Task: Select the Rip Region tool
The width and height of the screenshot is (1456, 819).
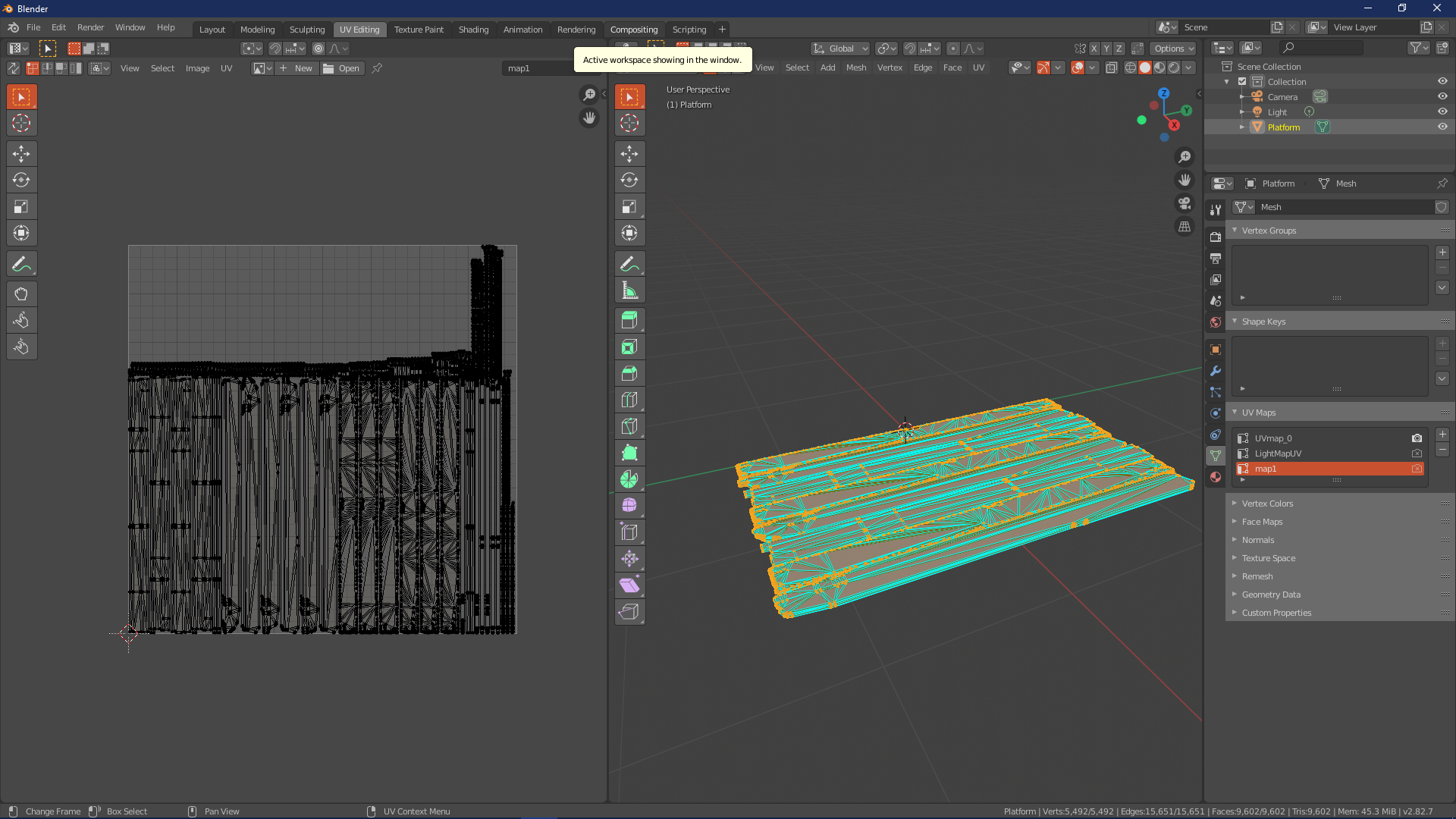Action: tap(629, 612)
